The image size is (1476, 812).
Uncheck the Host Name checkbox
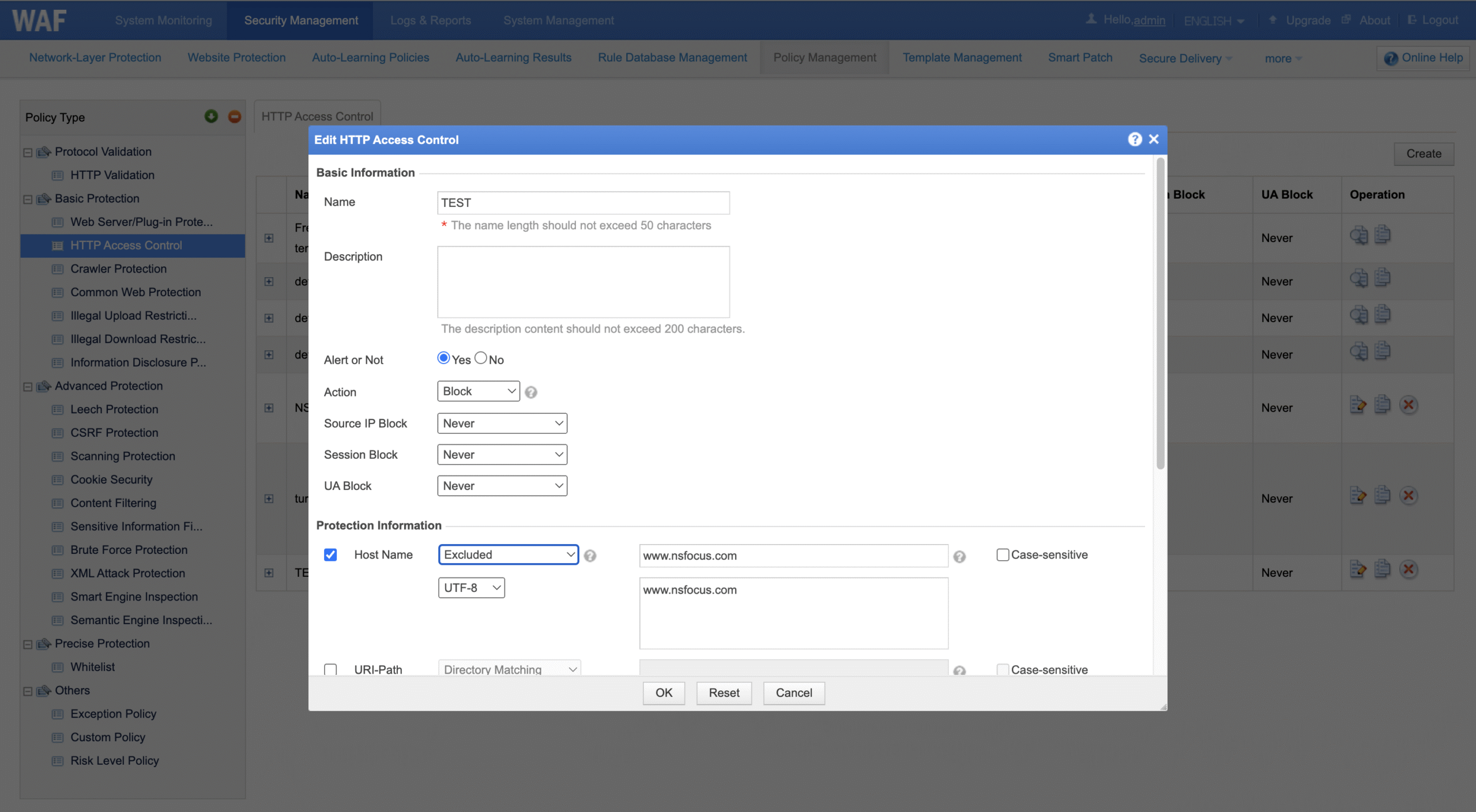(330, 555)
